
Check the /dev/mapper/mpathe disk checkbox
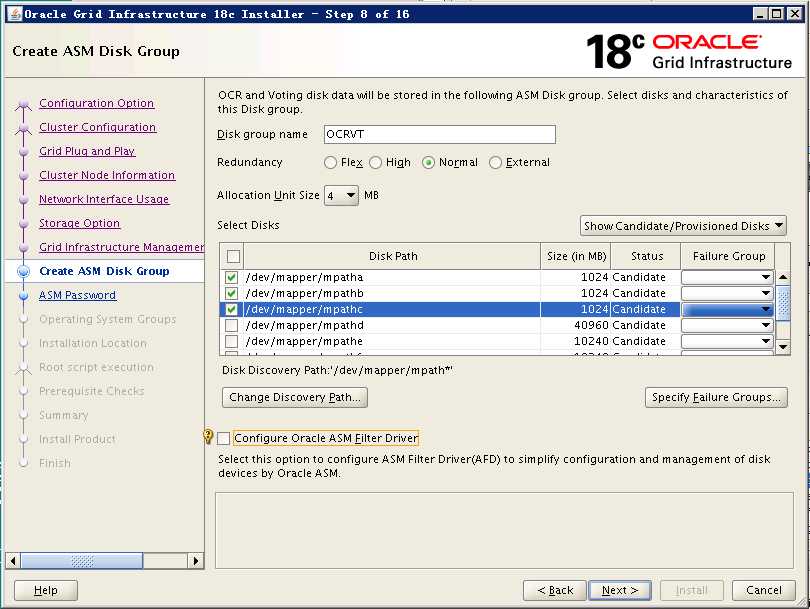click(231, 341)
